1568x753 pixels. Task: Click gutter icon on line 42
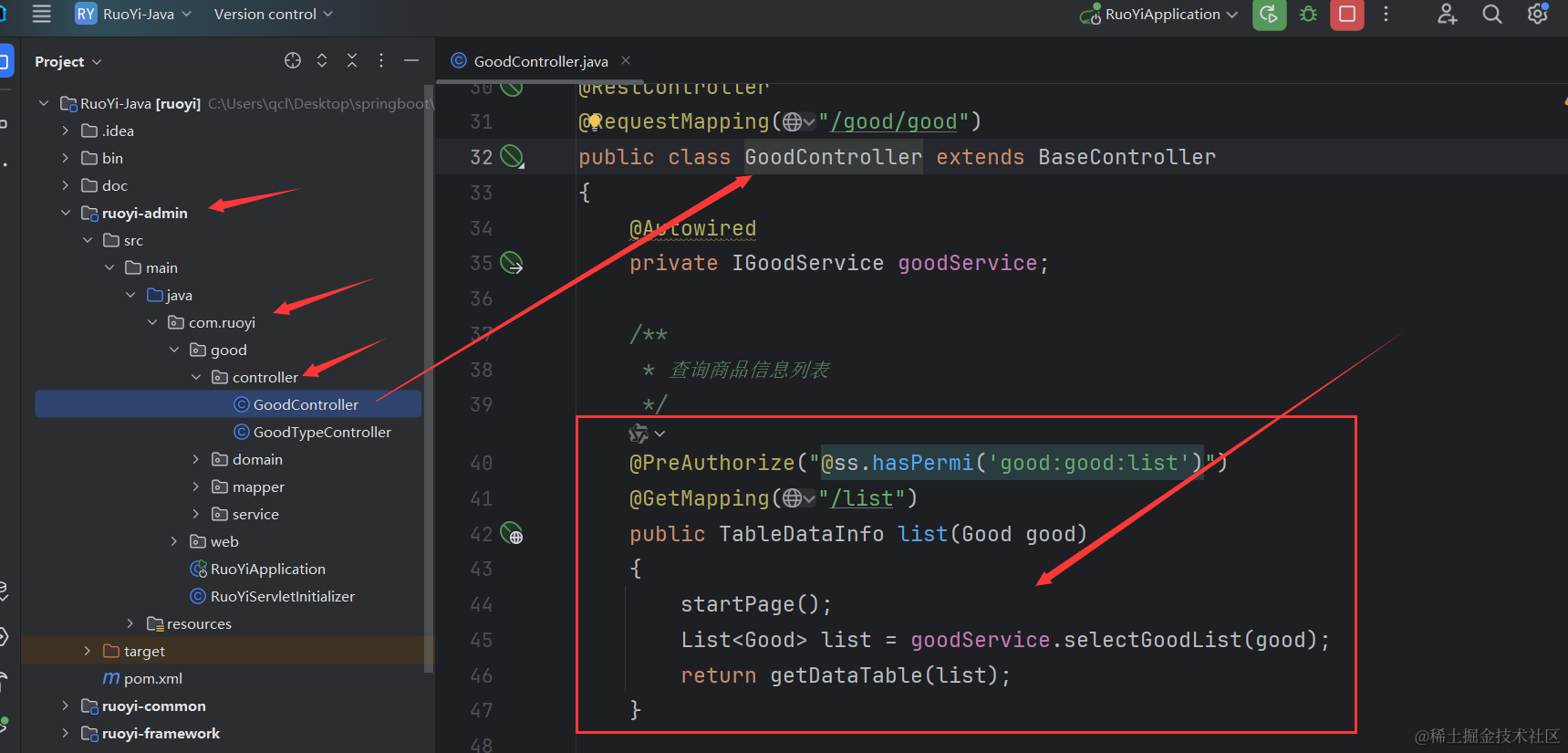pos(513,535)
